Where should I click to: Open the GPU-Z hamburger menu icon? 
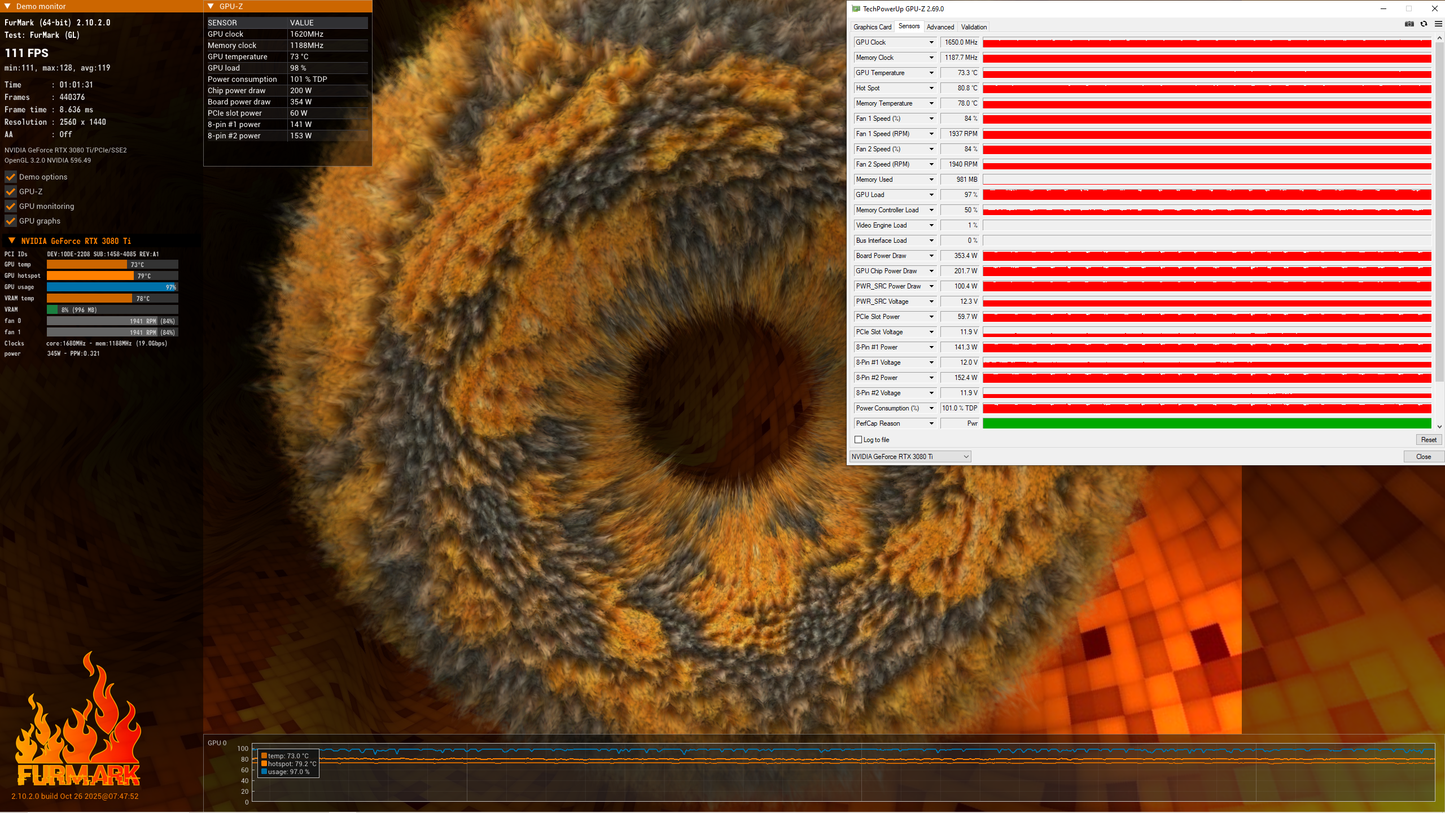click(x=1438, y=24)
